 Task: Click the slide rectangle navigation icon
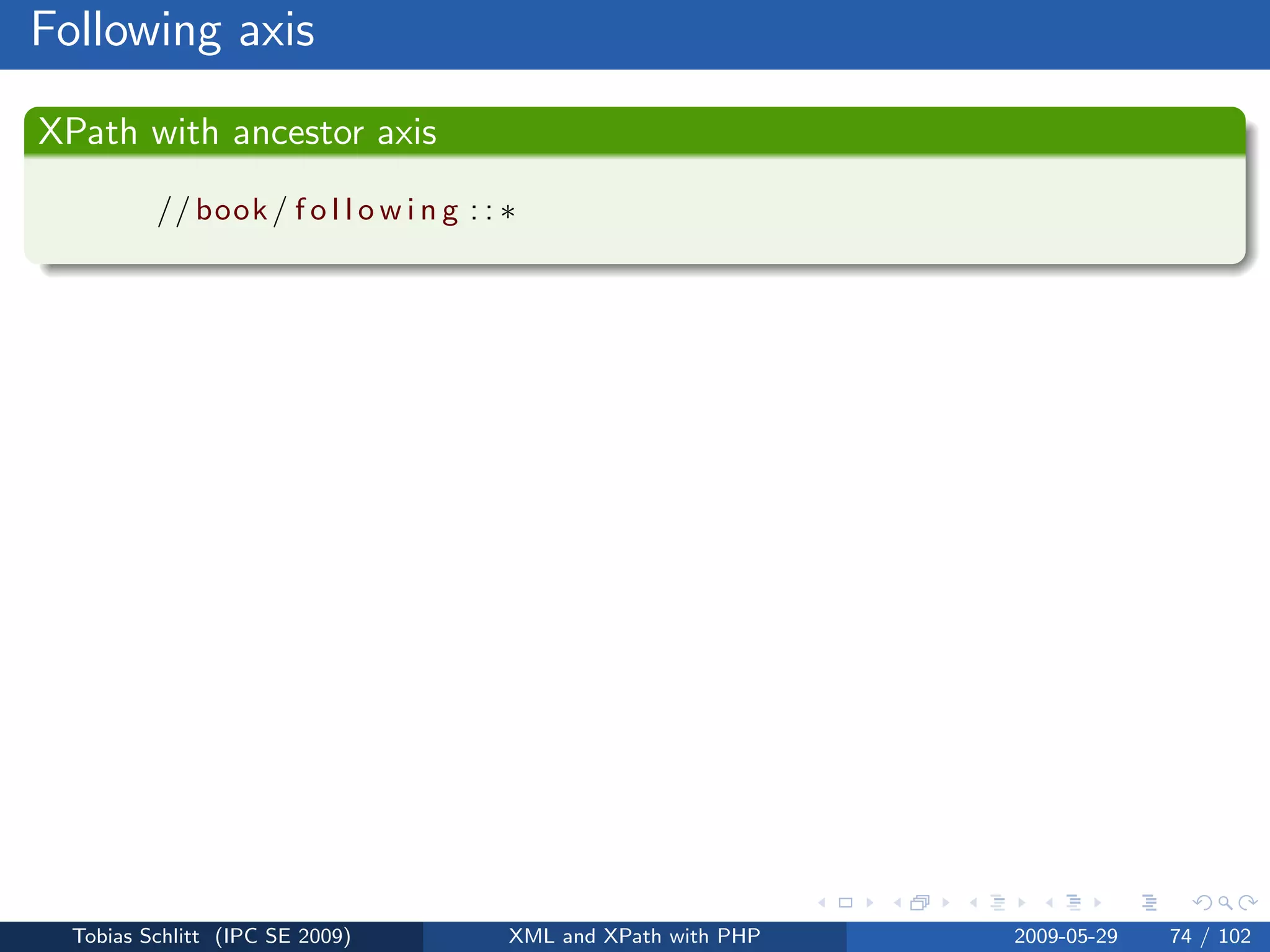[845, 903]
